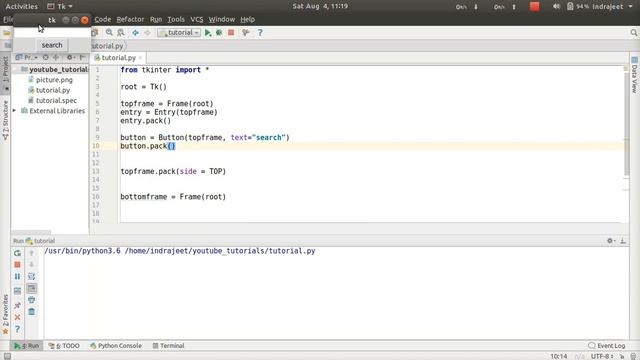
Task: Open help via toolbar question mark
Action: 260,33
